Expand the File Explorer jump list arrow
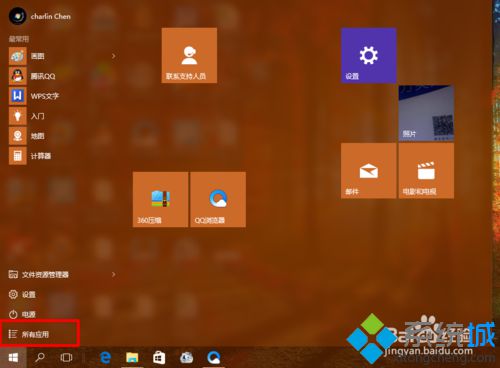Viewport: 500px width, 368px height. point(113,274)
